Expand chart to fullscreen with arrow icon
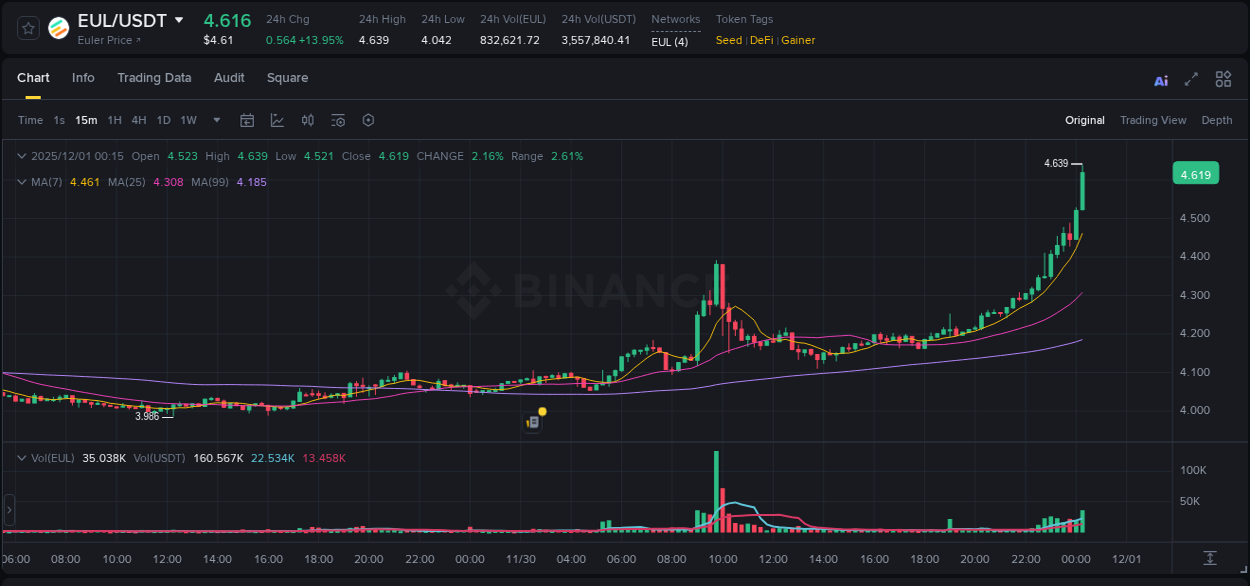This screenshot has width=1250, height=586. pyautogui.click(x=1193, y=79)
